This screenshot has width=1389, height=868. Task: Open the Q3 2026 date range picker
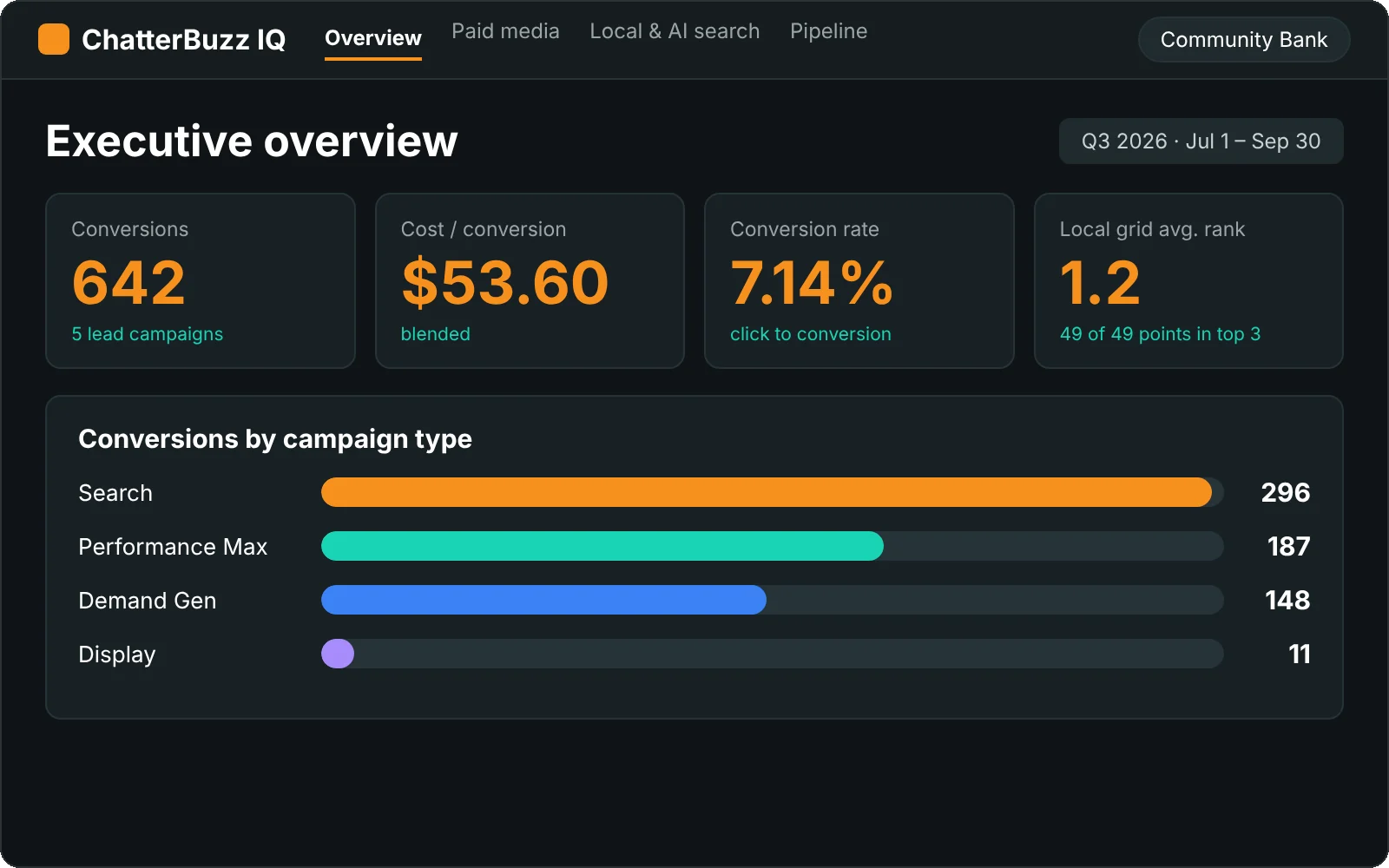[x=1201, y=141]
